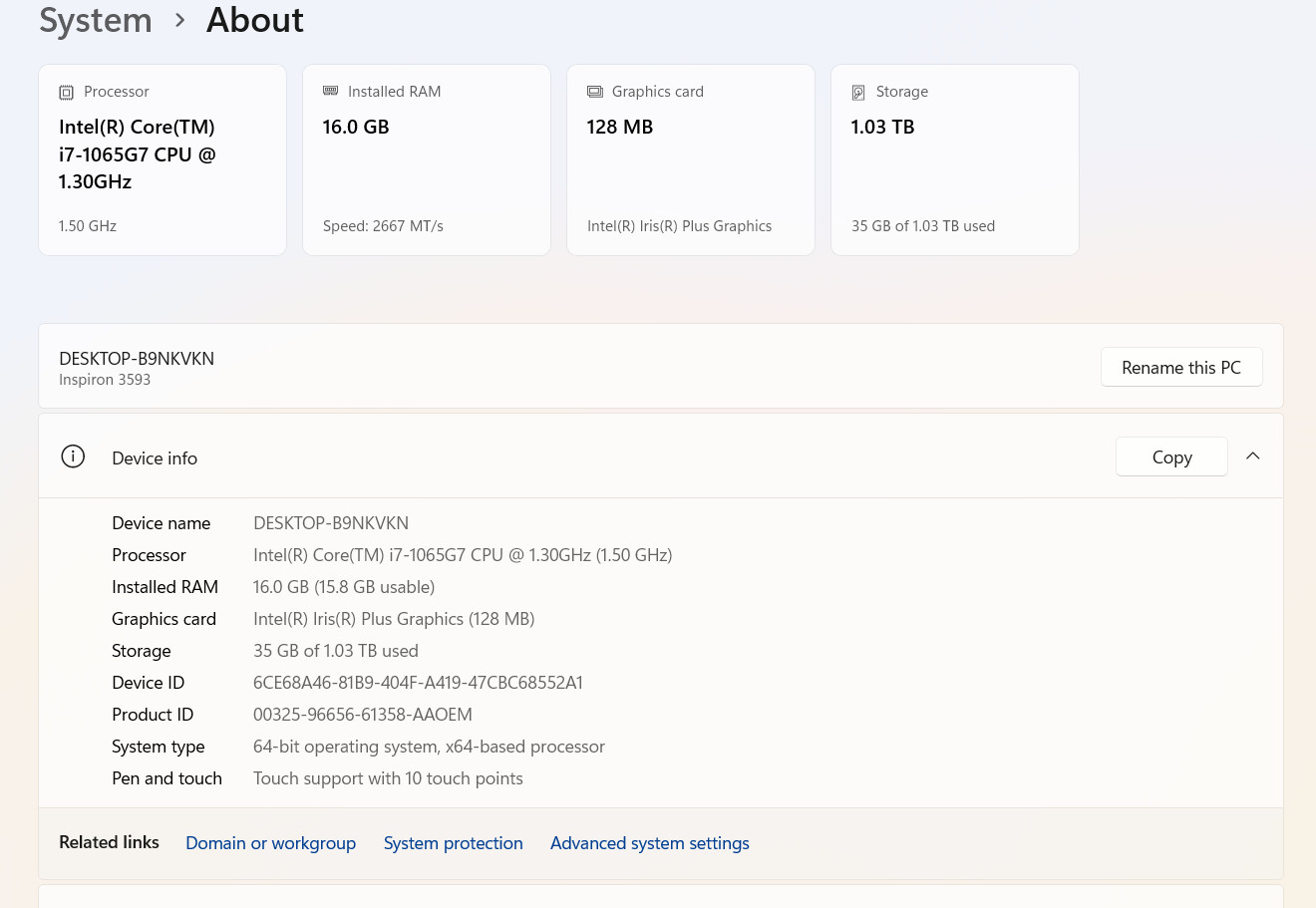
Task: Click the Device ID value text
Action: pos(418,683)
